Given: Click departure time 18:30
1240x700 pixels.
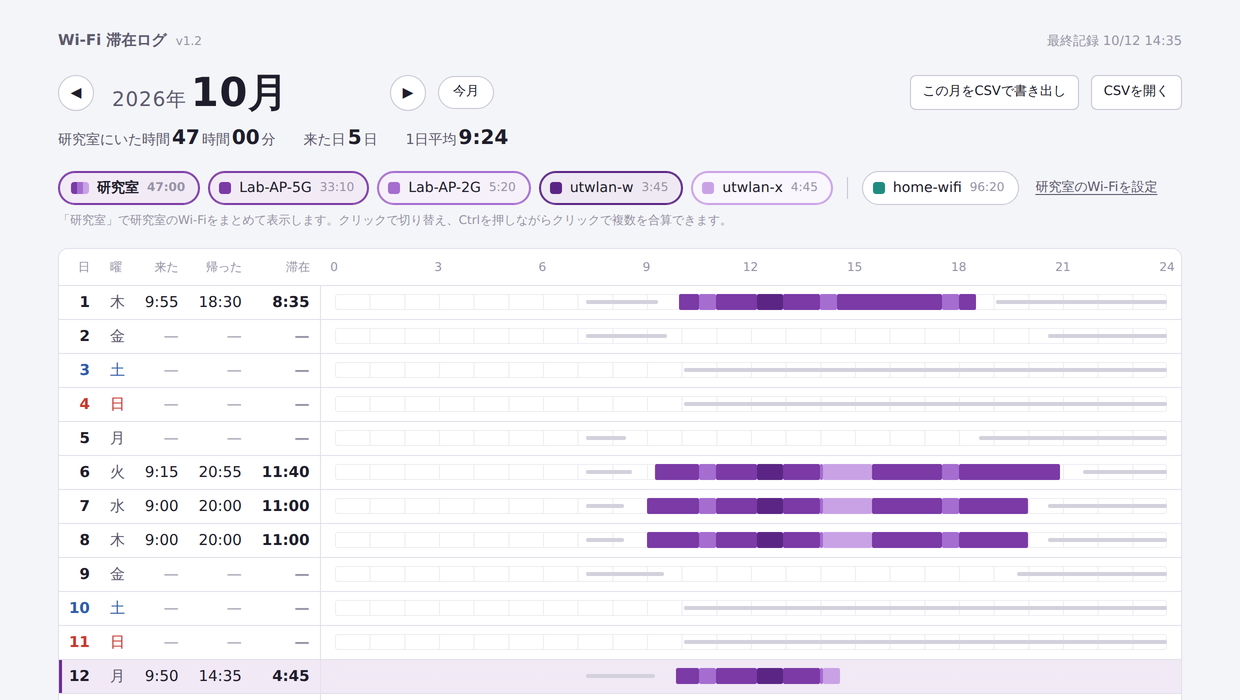Looking at the screenshot, I should tap(220, 302).
